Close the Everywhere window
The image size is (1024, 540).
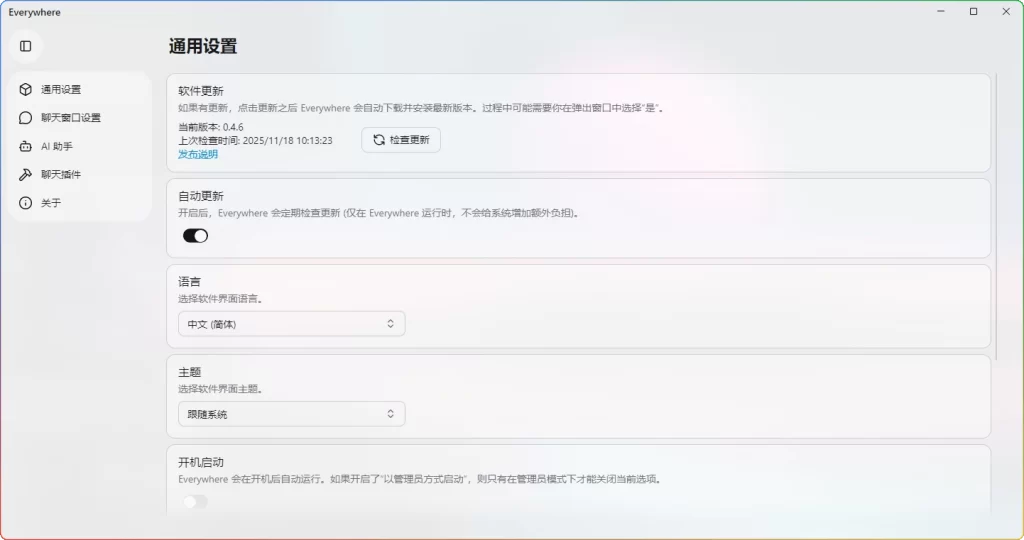pyautogui.click(x=1006, y=12)
